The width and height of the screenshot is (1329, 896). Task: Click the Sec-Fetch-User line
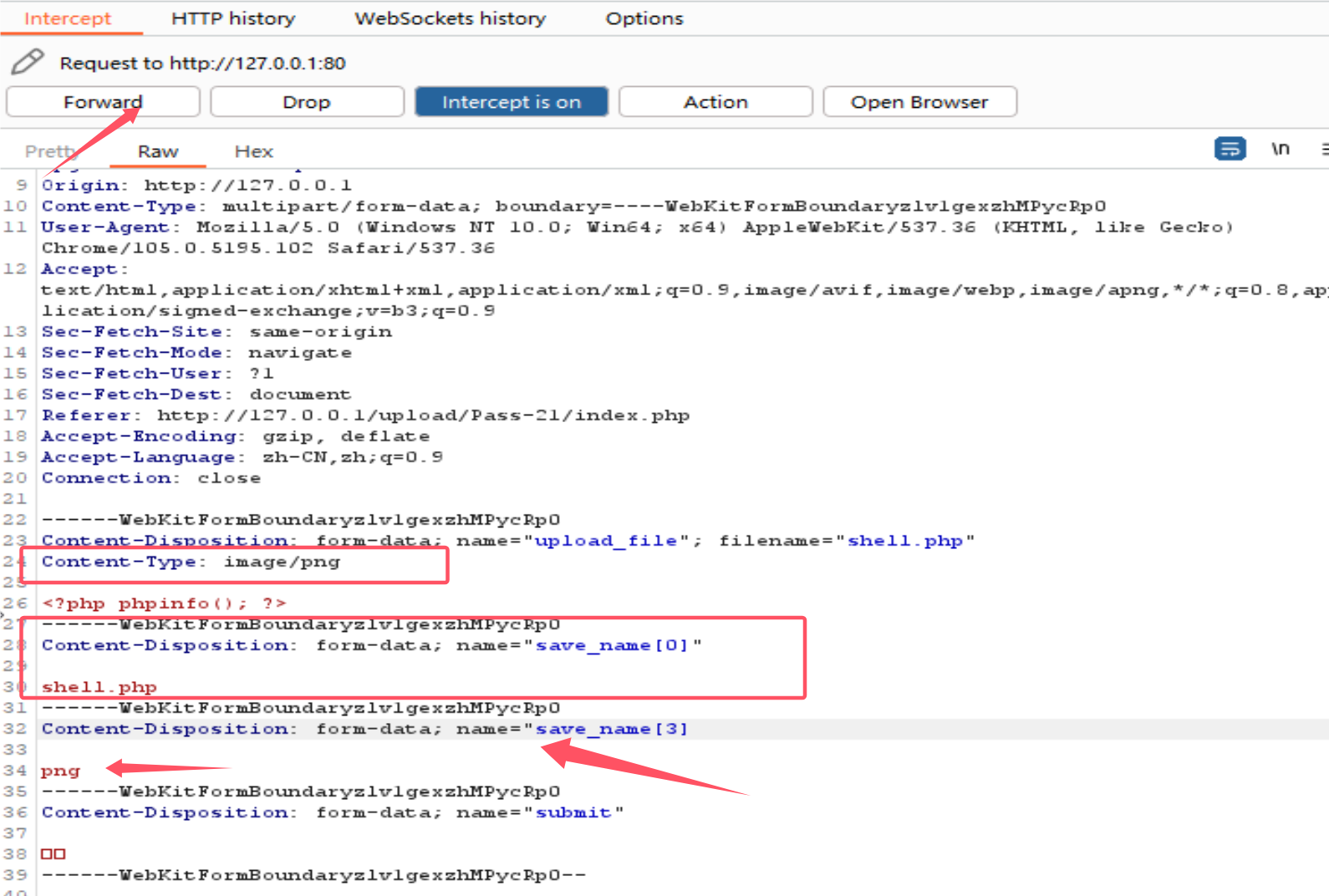point(158,374)
